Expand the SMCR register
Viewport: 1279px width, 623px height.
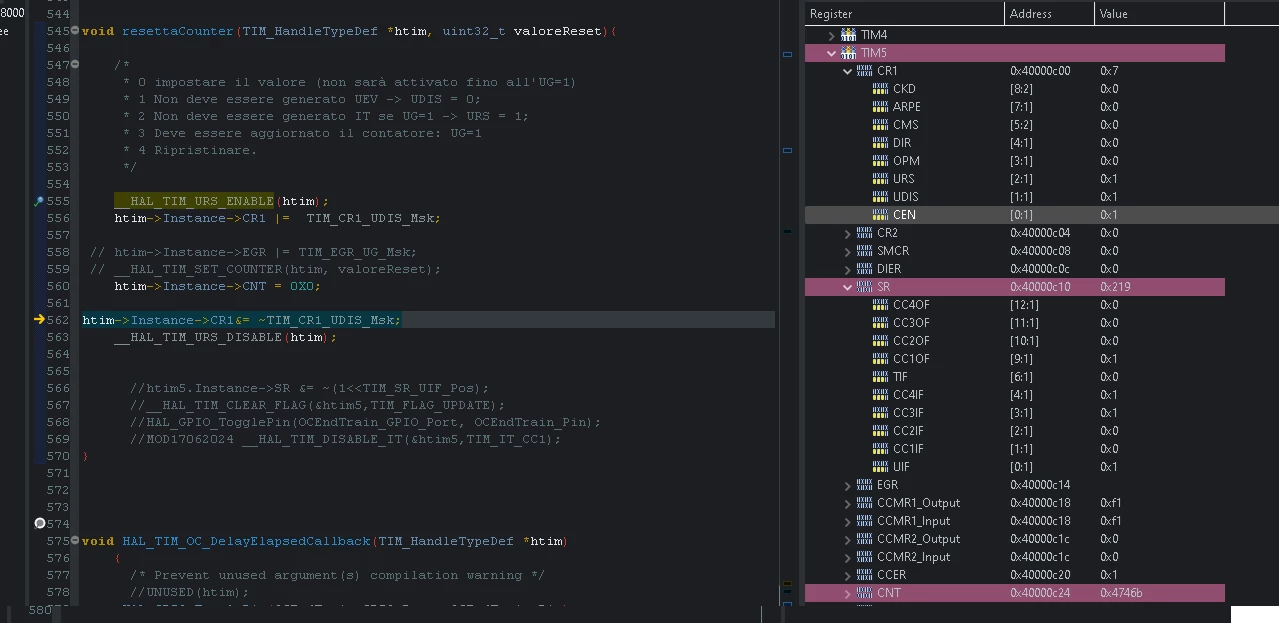point(848,251)
